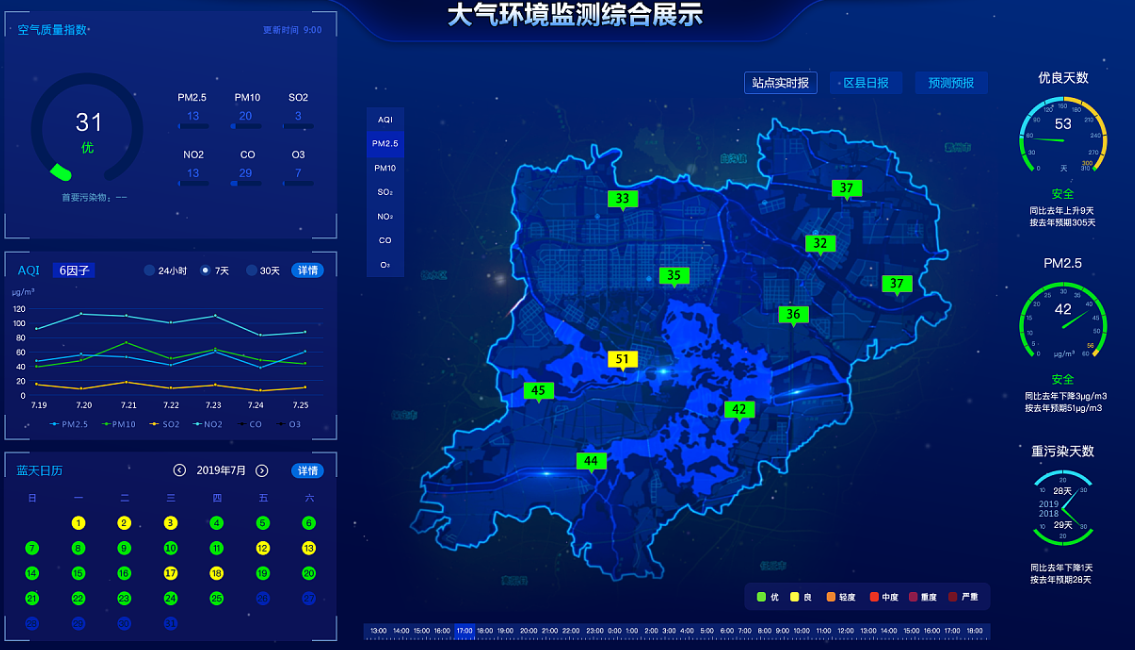The width and height of the screenshot is (1135, 650).
Task: Select the 24小时 time range option
Action: coord(150,270)
